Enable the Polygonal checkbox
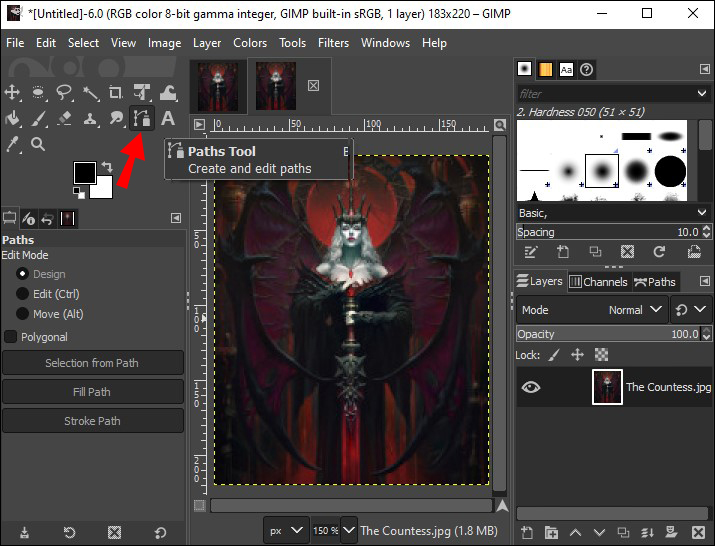Viewport: 715px width, 546px height. pyautogui.click(x=11, y=337)
